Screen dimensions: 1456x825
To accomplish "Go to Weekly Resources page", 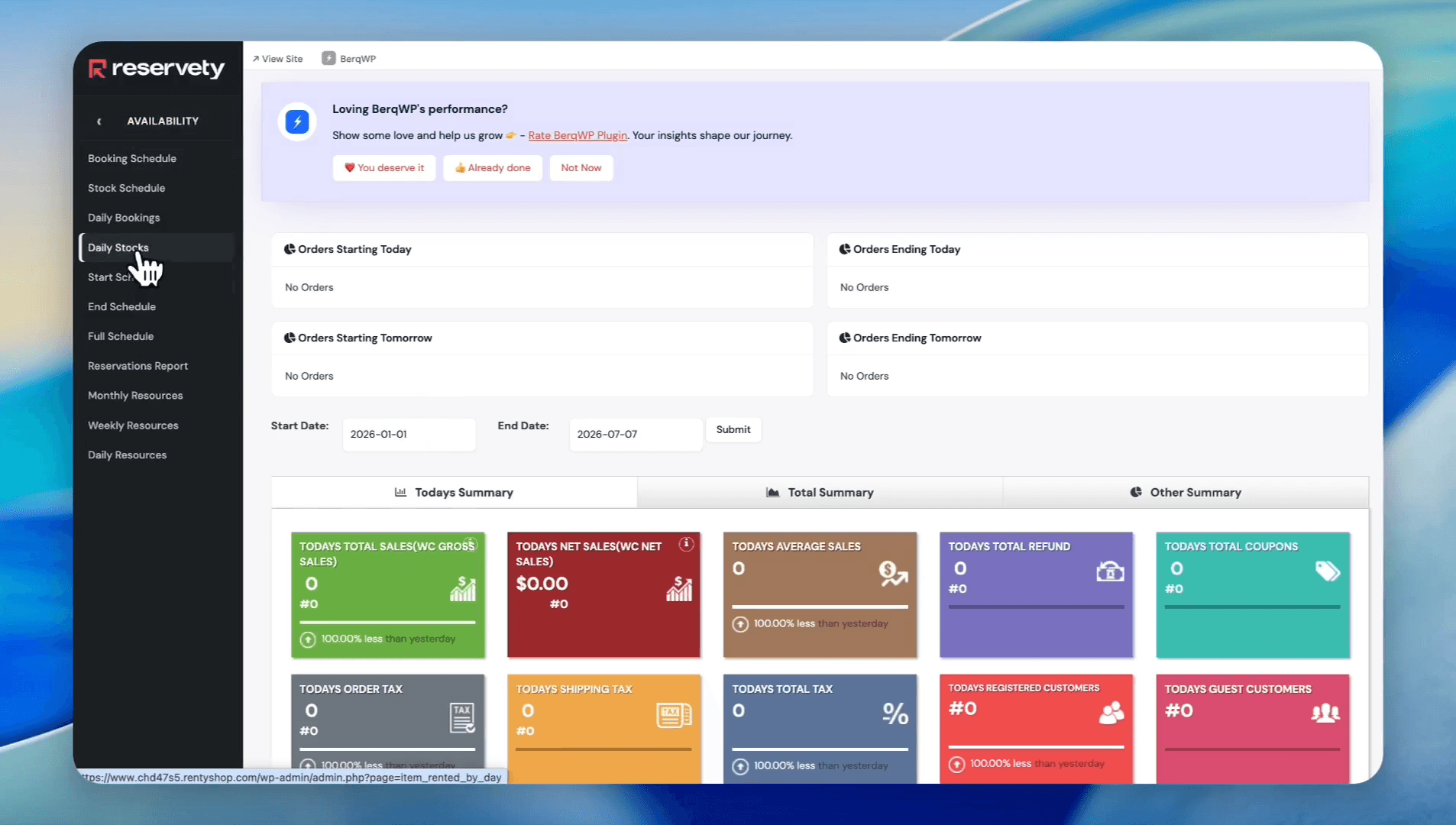I will 133,425.
